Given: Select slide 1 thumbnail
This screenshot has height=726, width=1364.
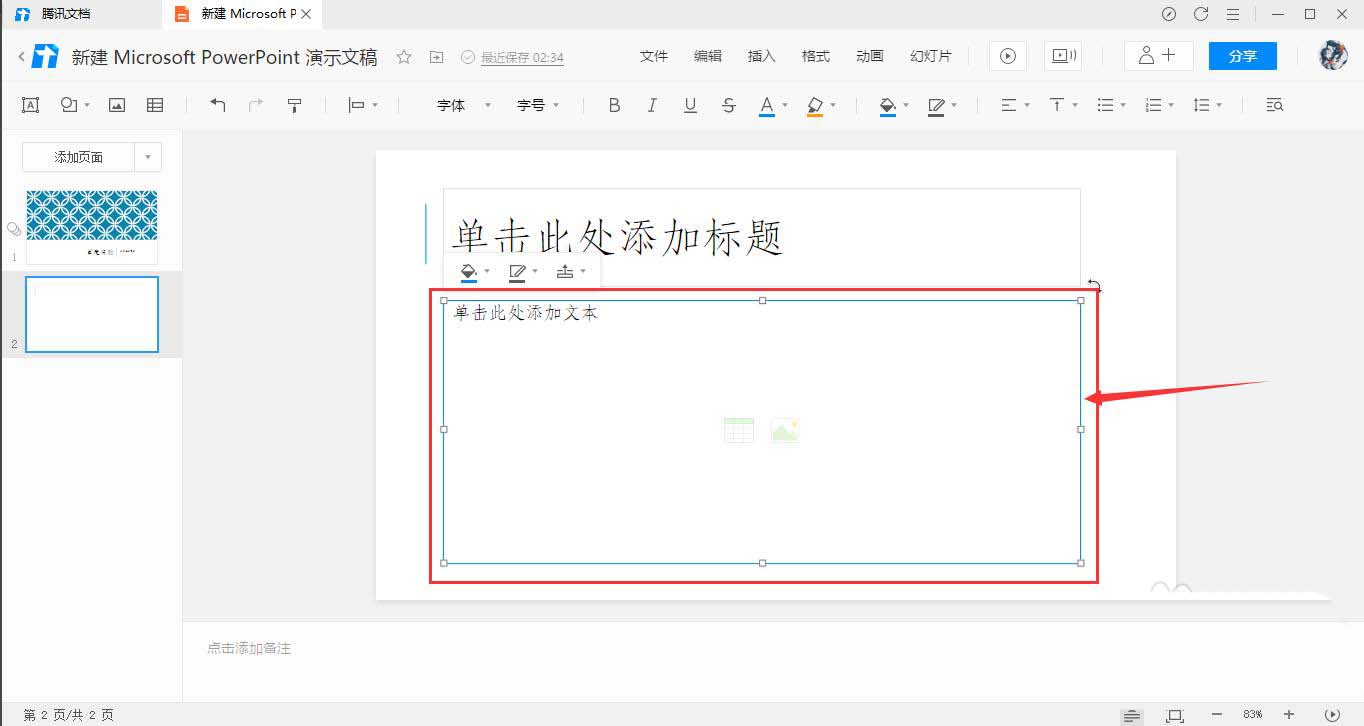Looking at the screenshot, I should pos(92,226).
